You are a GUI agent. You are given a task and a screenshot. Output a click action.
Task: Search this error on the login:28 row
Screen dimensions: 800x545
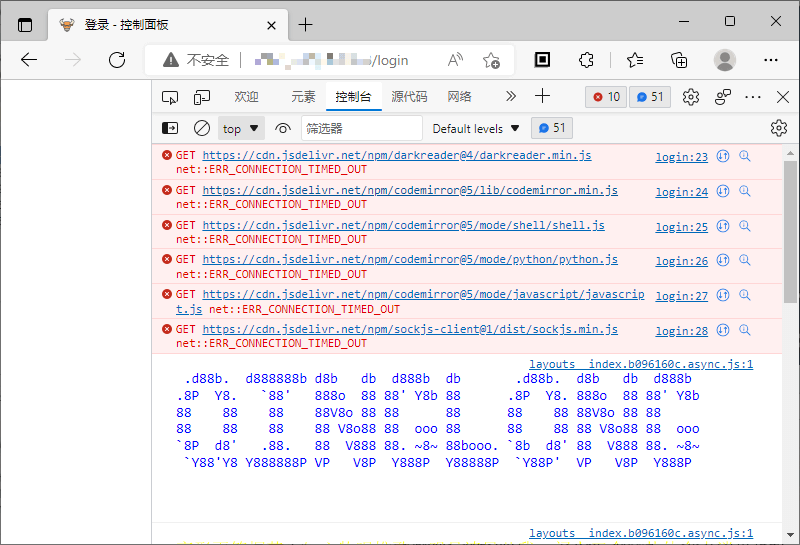(745, 330)
